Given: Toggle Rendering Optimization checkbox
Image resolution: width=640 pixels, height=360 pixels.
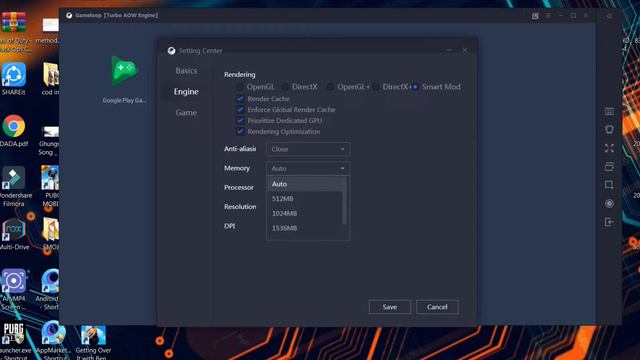Looking at the screenshot, I should (x=240, y=131).
